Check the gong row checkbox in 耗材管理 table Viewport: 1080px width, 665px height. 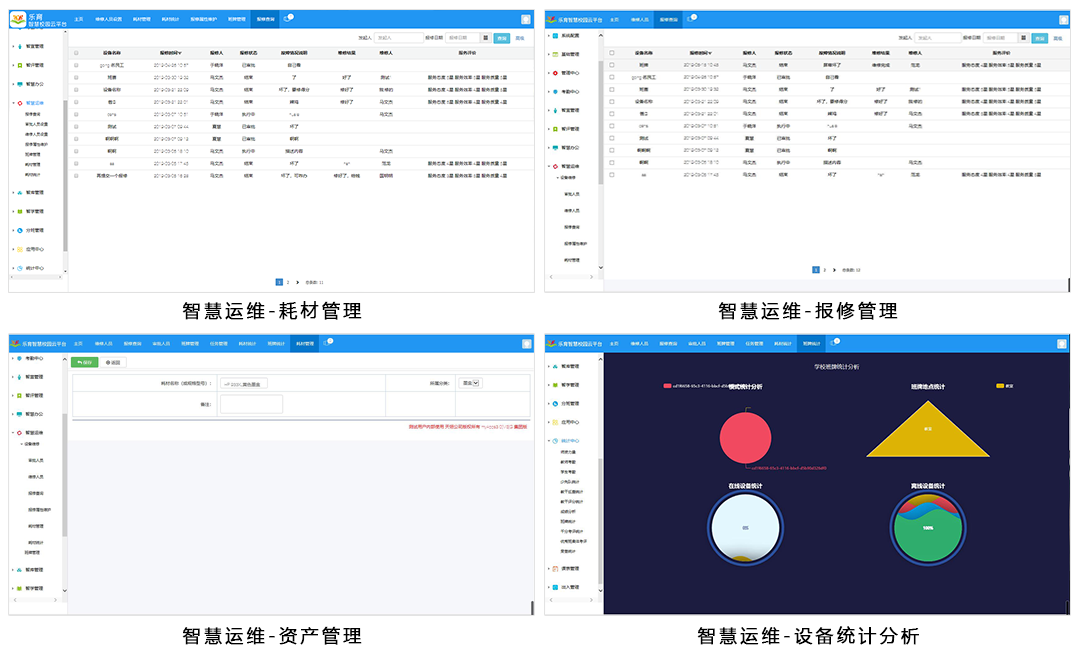(76, 65)
